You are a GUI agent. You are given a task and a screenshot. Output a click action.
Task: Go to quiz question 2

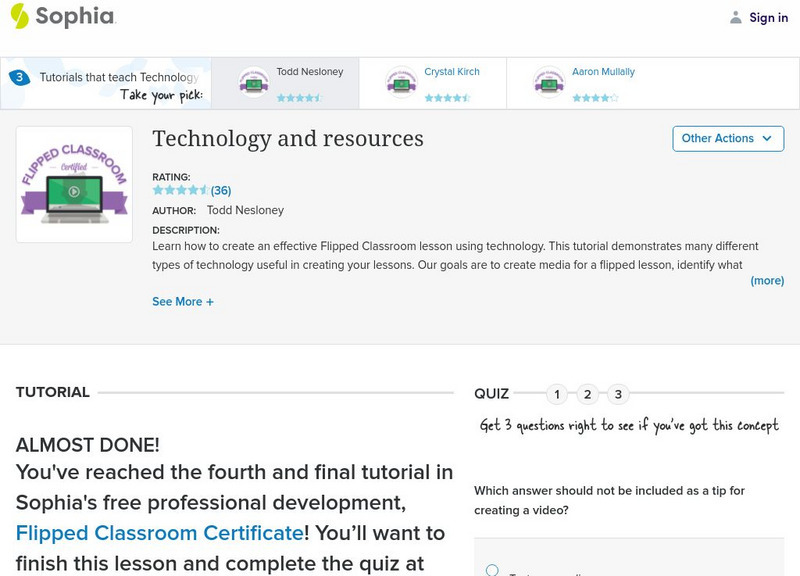tap(587, 394)
